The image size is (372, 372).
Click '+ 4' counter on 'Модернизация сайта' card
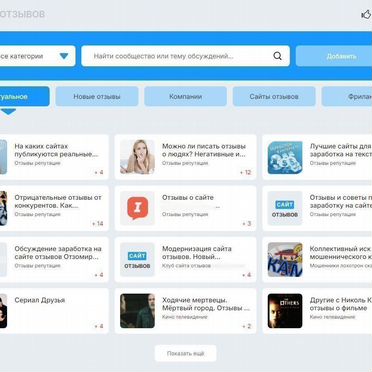coord(247,275)
